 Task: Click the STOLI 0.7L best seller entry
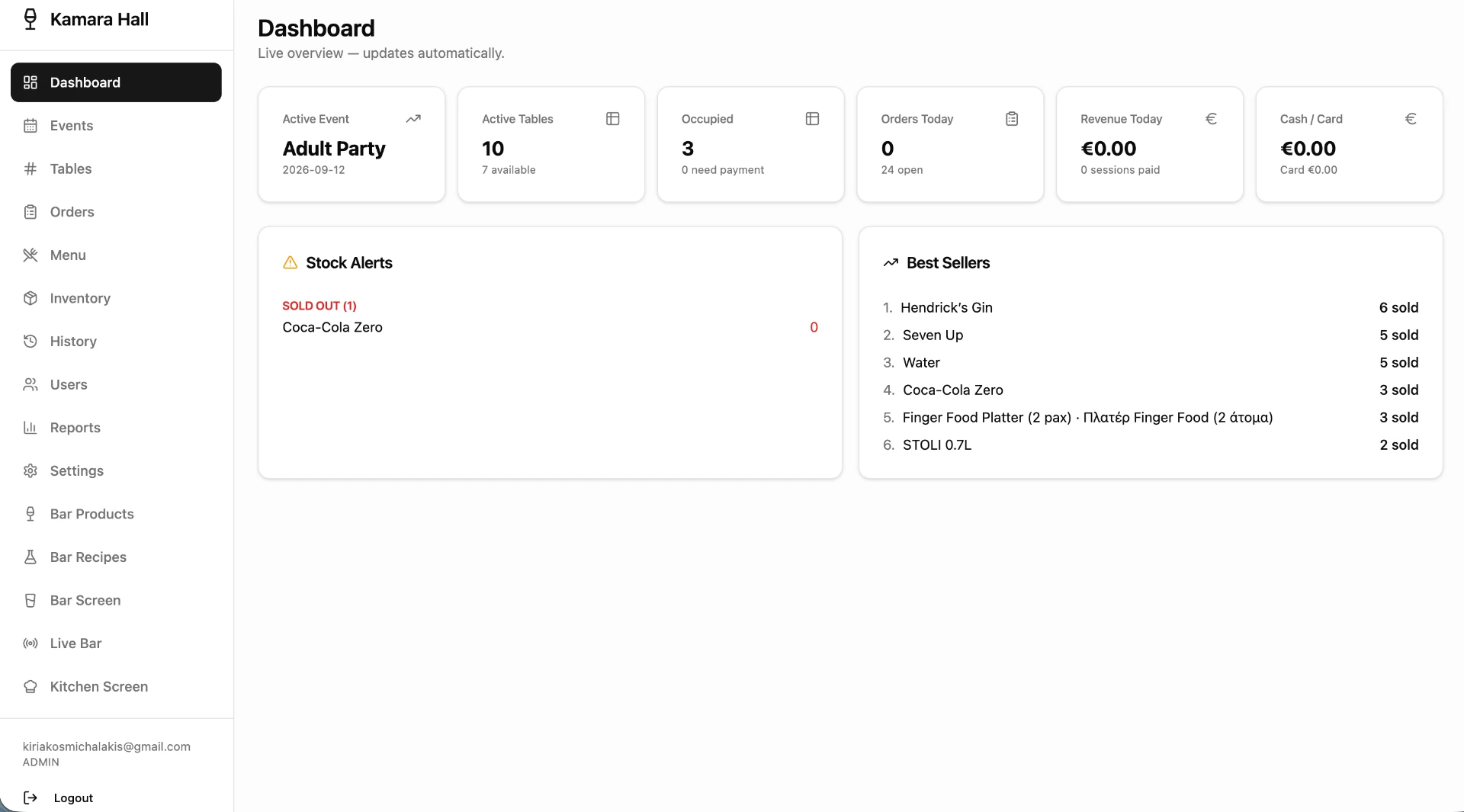point(1151,445)
